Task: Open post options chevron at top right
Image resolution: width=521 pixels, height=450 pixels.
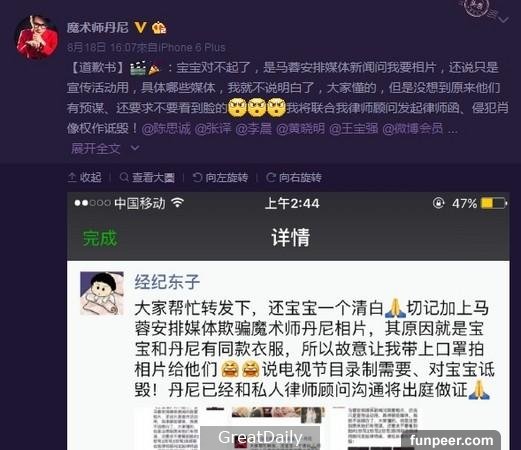Action: [x=503, y=20]
